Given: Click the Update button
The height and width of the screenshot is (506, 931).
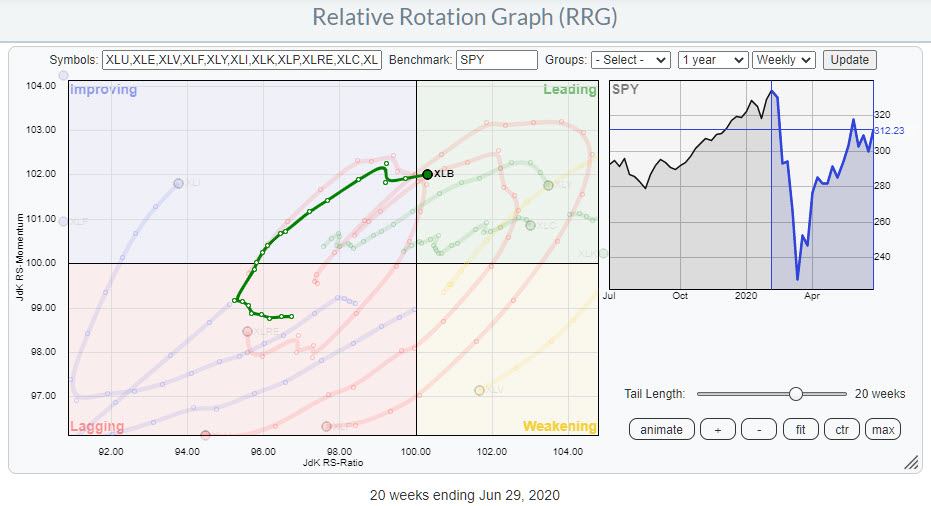Looking at the screenshot, I should [x=849, y=60].
